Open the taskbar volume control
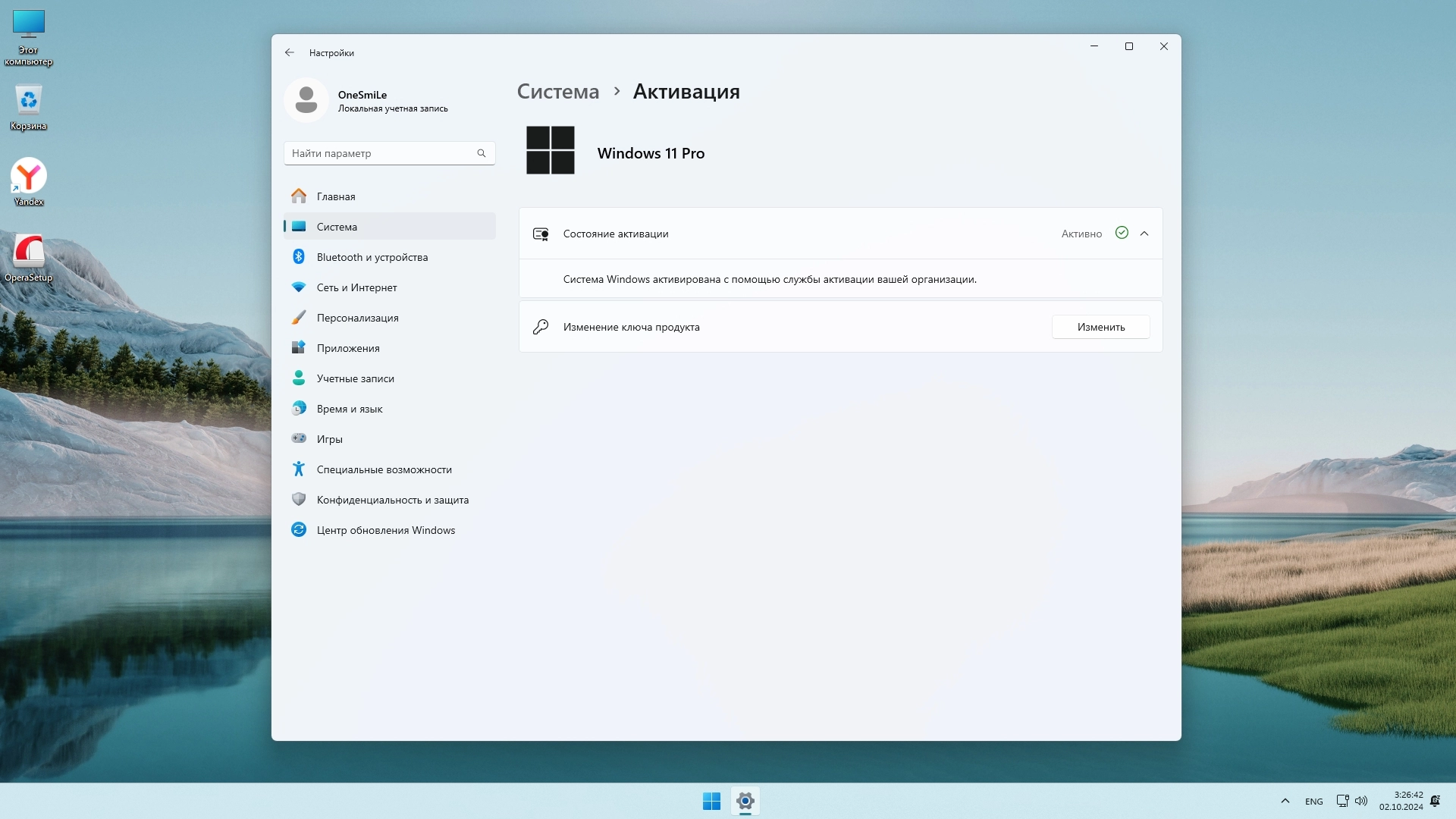The height and width of the screenshot is (819, 1456). pyautogui.click(x=1361, y=801)
